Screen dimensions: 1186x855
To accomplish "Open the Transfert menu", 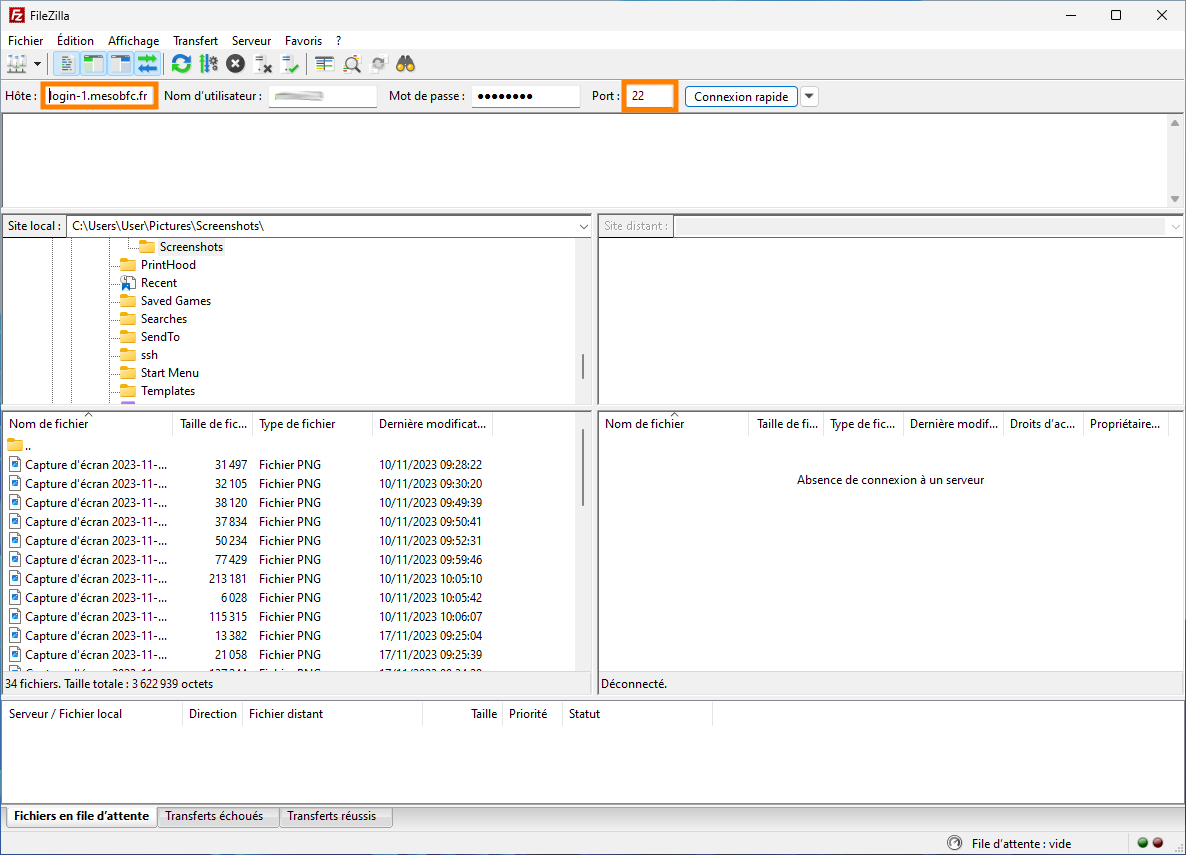I will coord(195,40).
